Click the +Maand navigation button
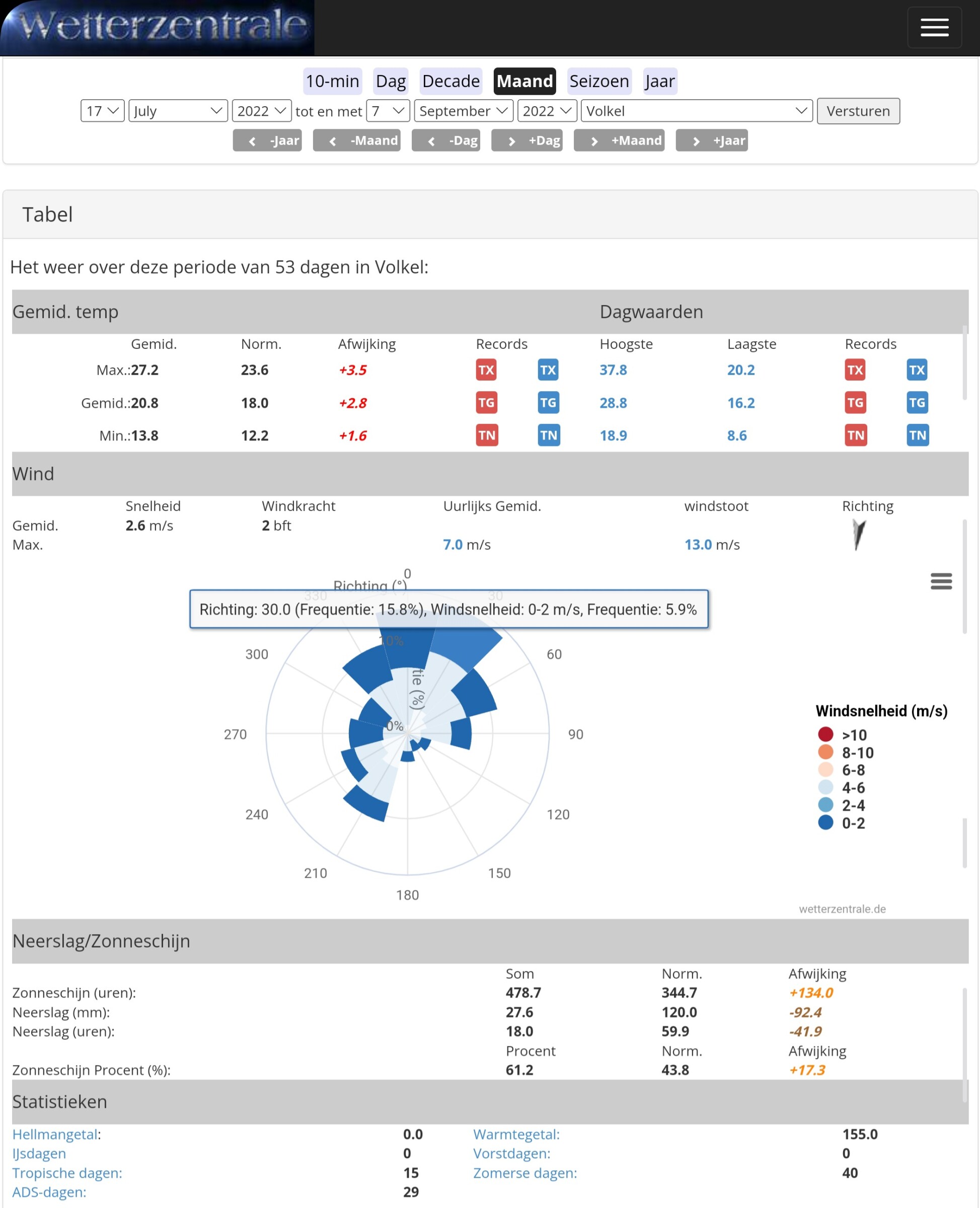Image resolution: width=980 pixels, height=1208 pixels. [619, 140]
